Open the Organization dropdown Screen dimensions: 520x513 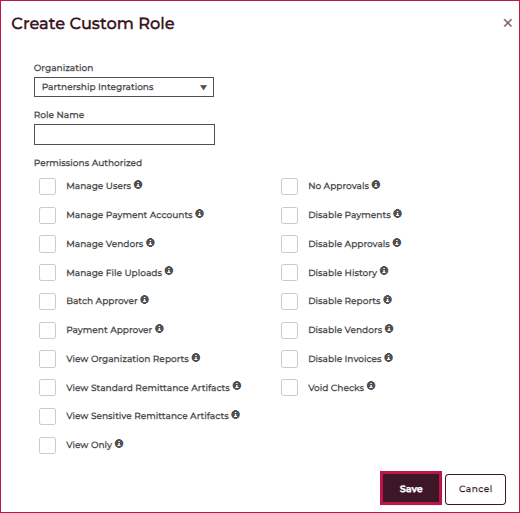click(x=124, y=87)
